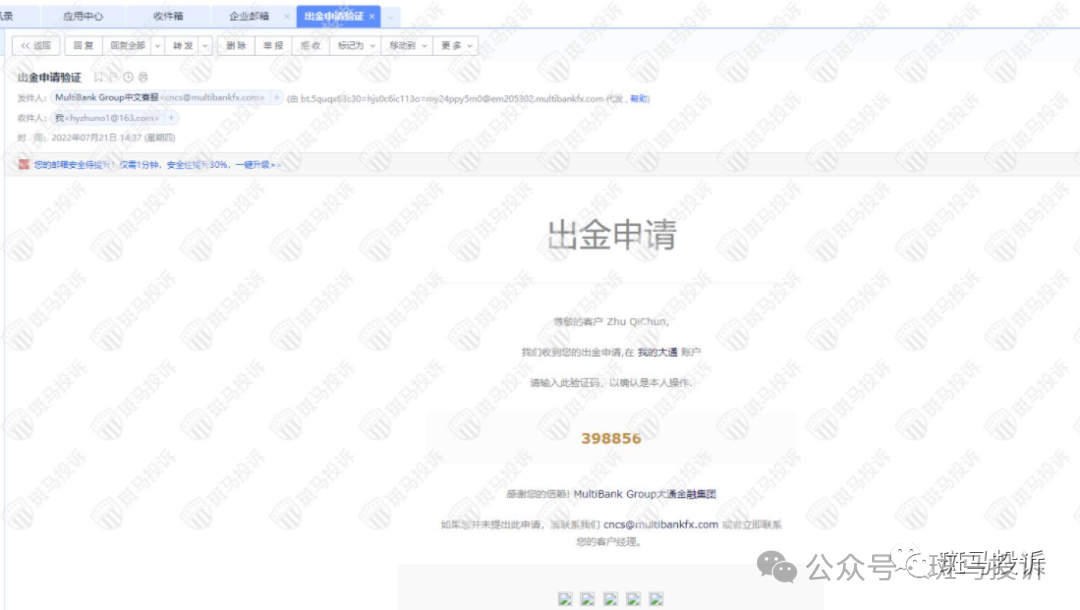1080x610 pixels.
Task: Open the tab list dropdown arrow
Action: (x=391, y=17)
